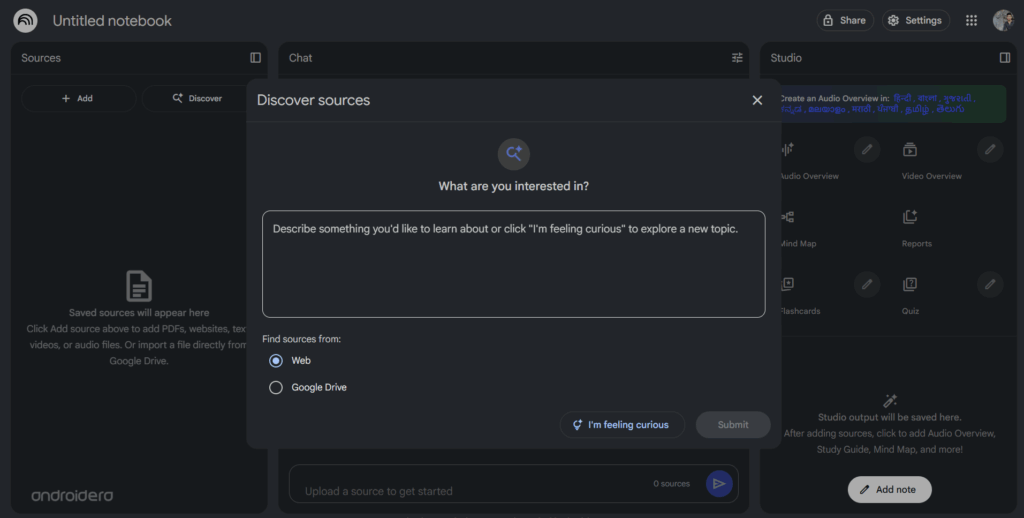The image size is (1024, 518).
Task: Click the NotebookLM logo icon
Action: coord(25,20)
